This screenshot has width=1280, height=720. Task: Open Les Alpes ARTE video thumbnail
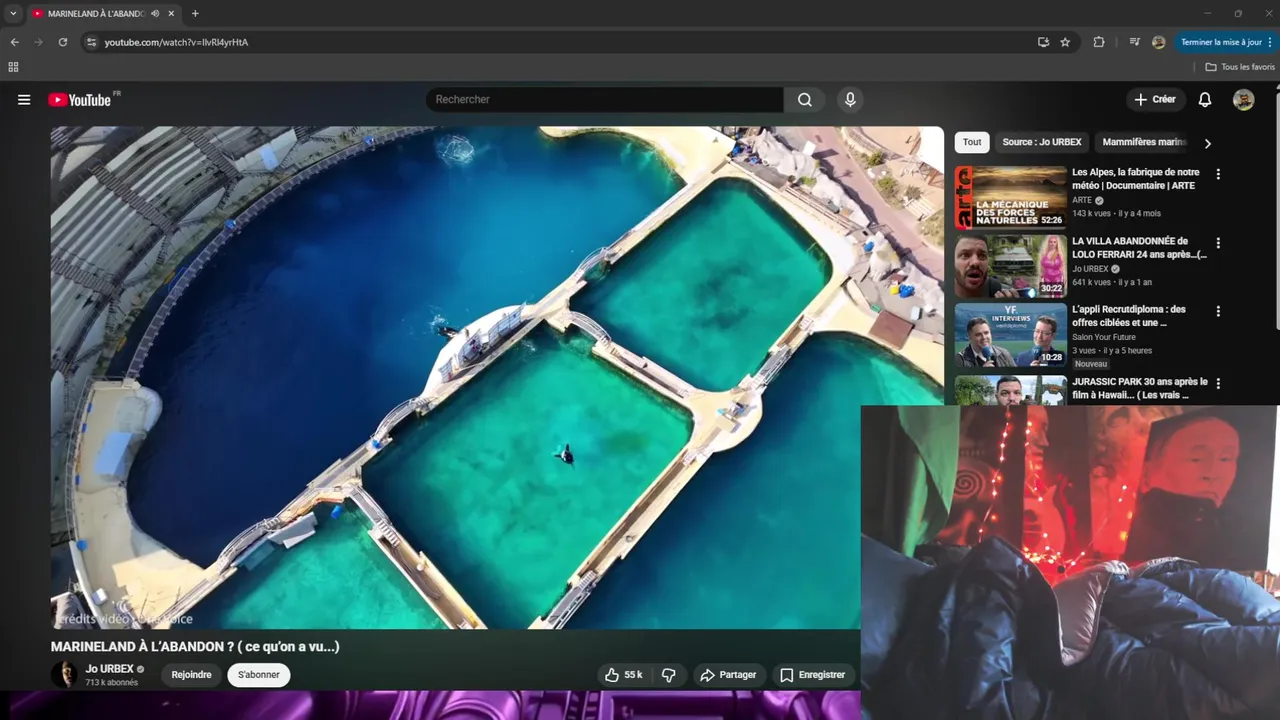tap(1010, 197)
